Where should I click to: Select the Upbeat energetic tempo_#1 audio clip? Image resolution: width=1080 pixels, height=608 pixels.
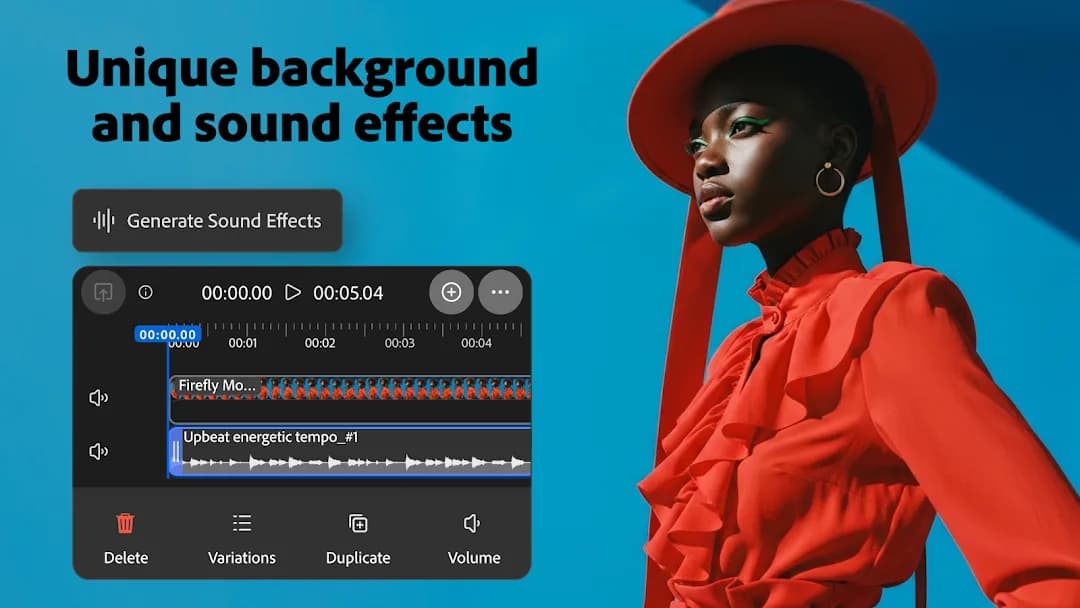coord(351,452)
